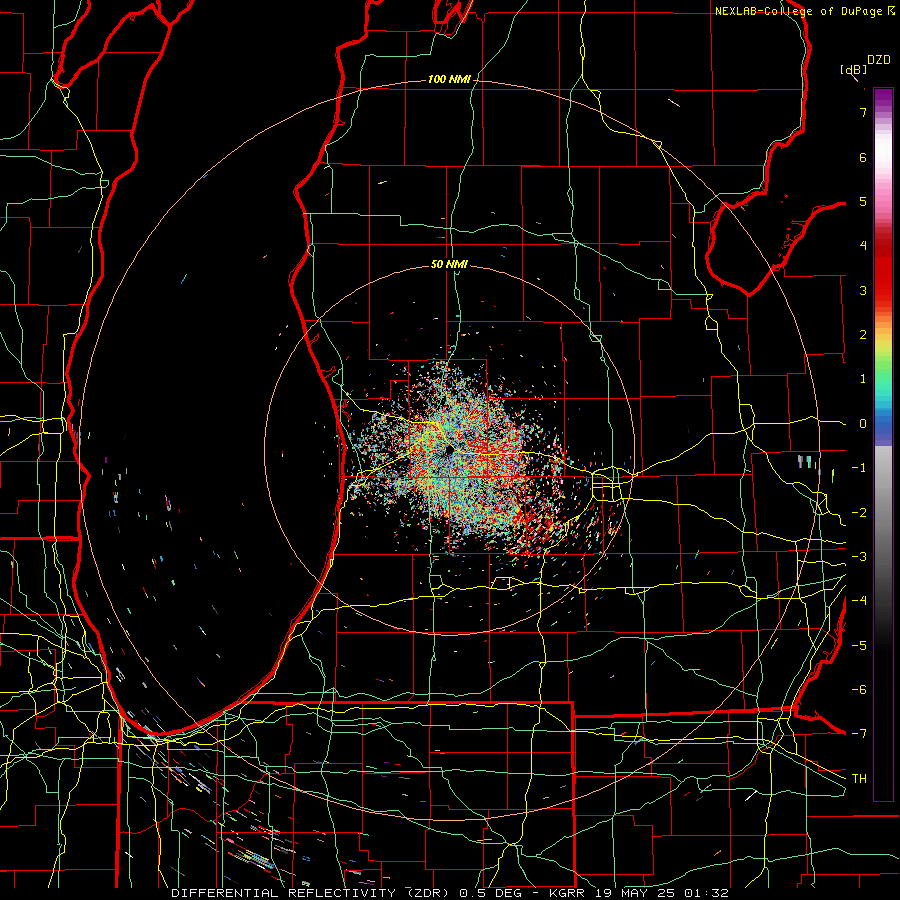The height and width of the screenshot is (900, 900).
Task: Click the -1 value on the color scale
Action: (859, 468)
